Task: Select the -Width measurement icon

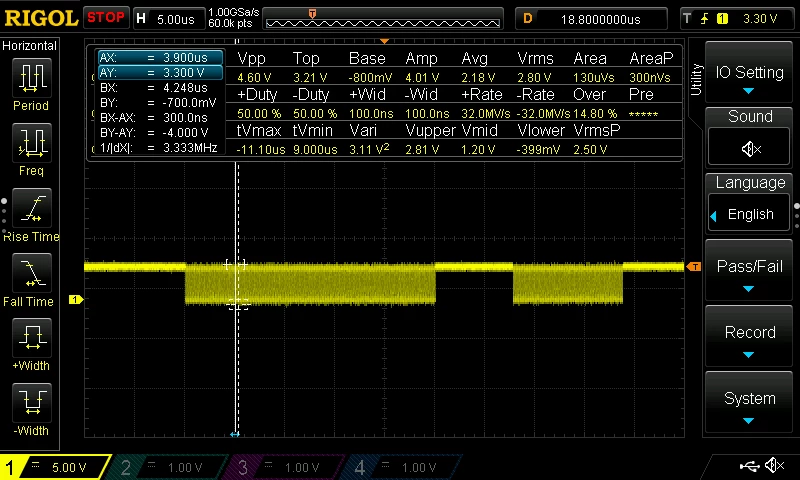Action: pyautogui.click(x=32, y=403)
